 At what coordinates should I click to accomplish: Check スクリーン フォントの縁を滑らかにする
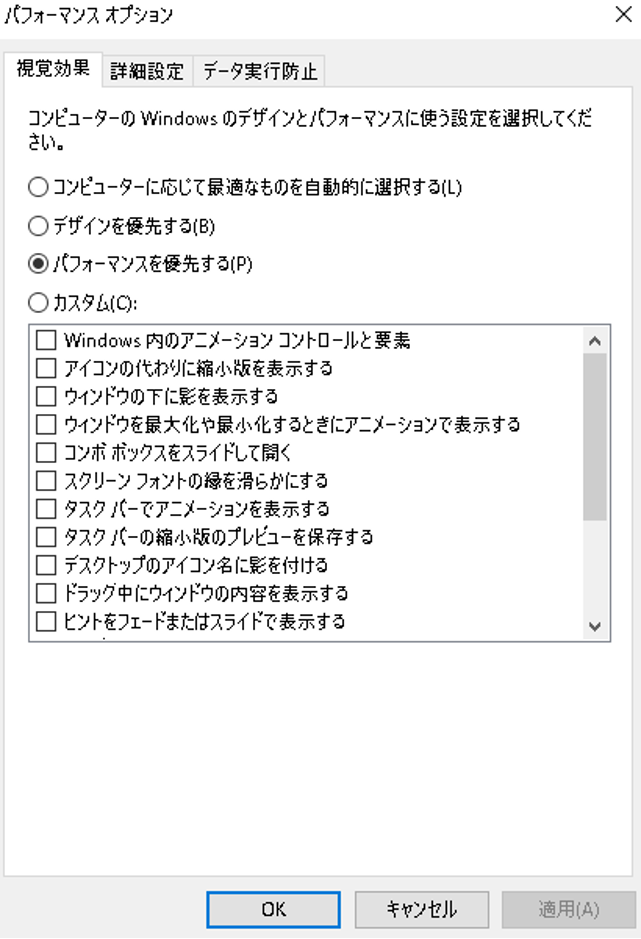pos(46,481)
